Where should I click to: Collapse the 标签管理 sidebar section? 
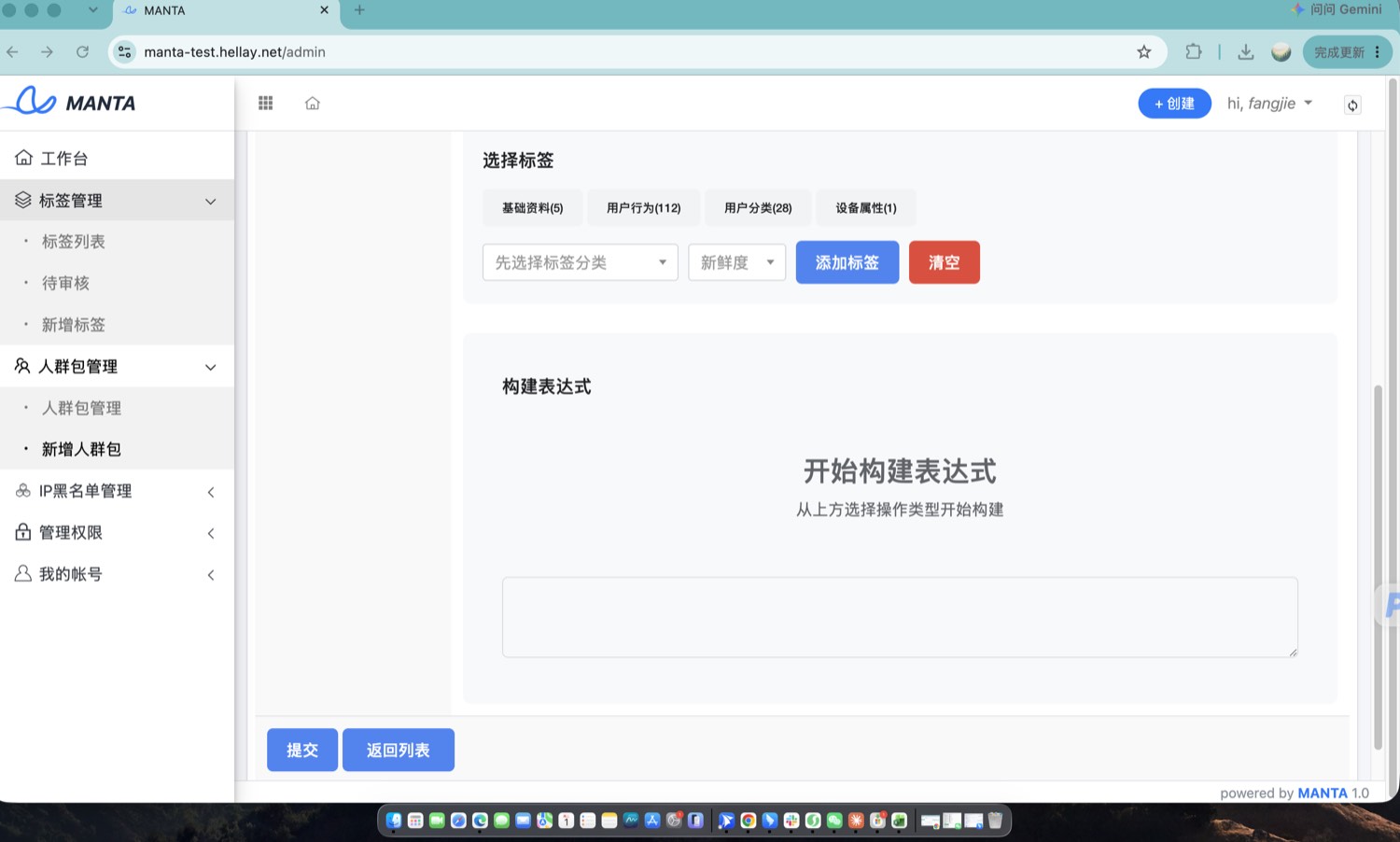pos(117,201)
